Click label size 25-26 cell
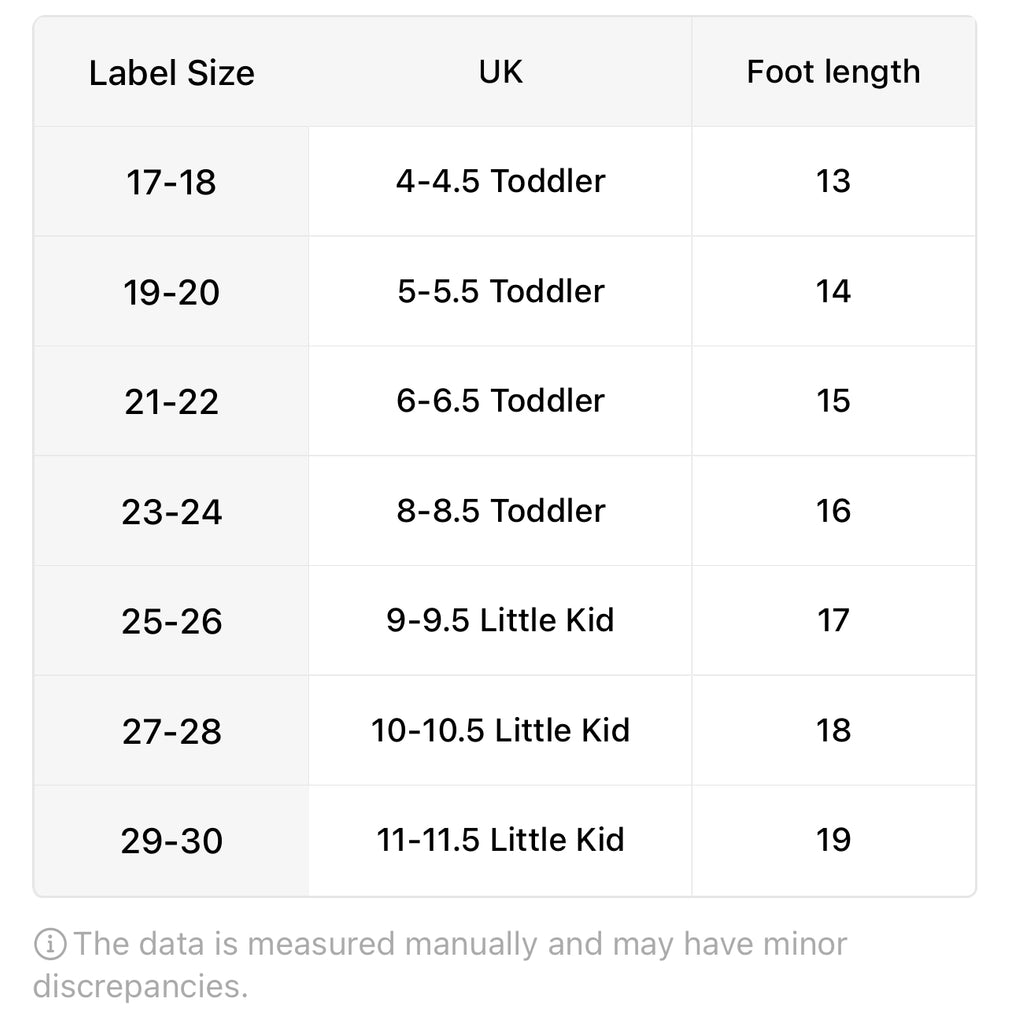 click(171, 620)
